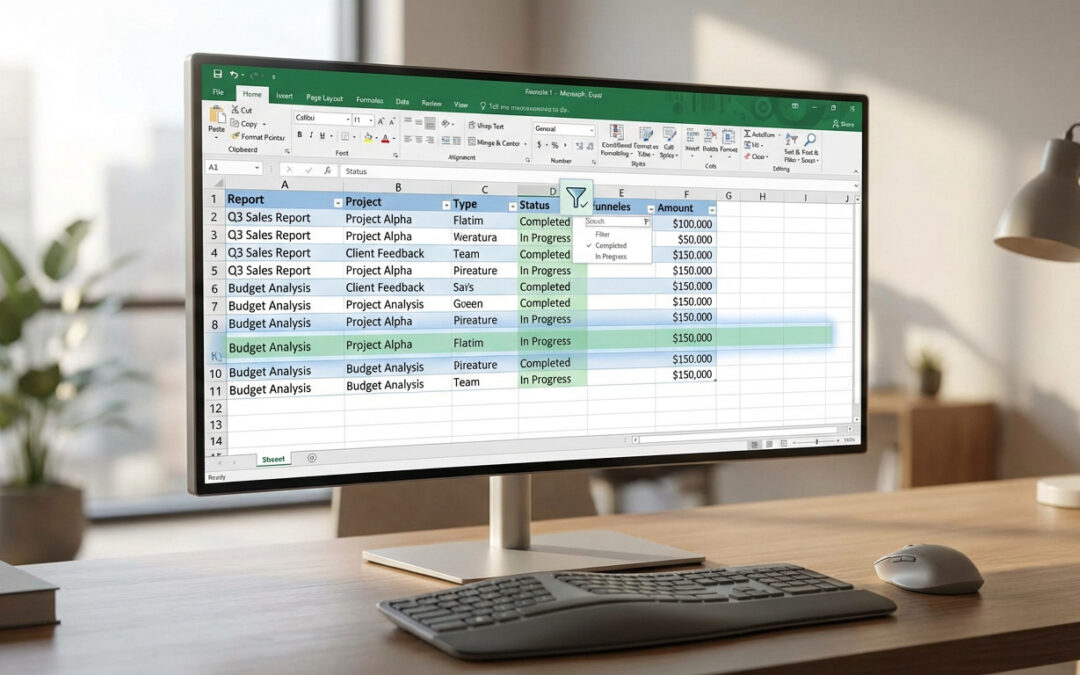Click the AutoSum icon
Viewport: 1080px width, 675px height.
748,133
